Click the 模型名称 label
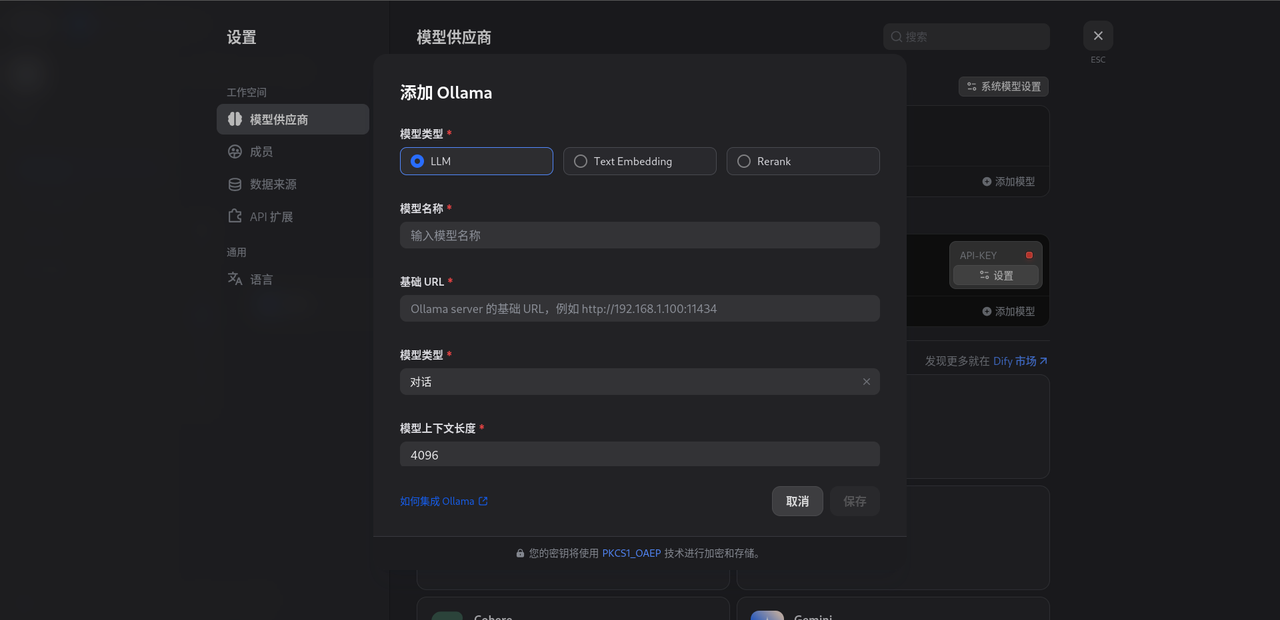This screenshot has height=620, width=1280. coord(422,208)
